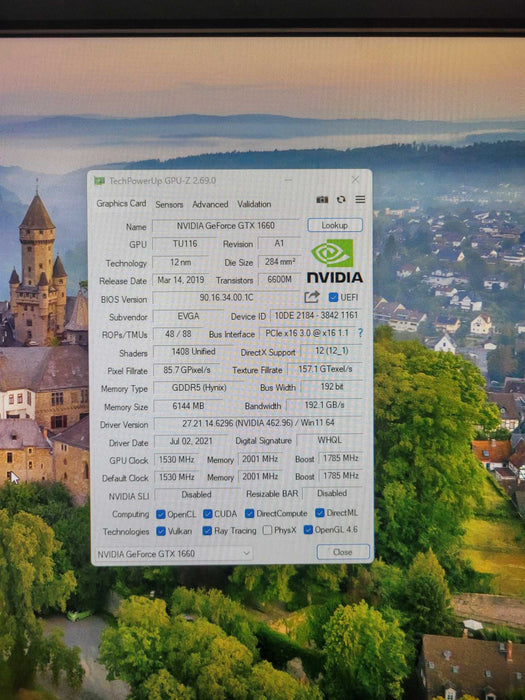Click the Device ID value 10DE 2184

point(316,315)
